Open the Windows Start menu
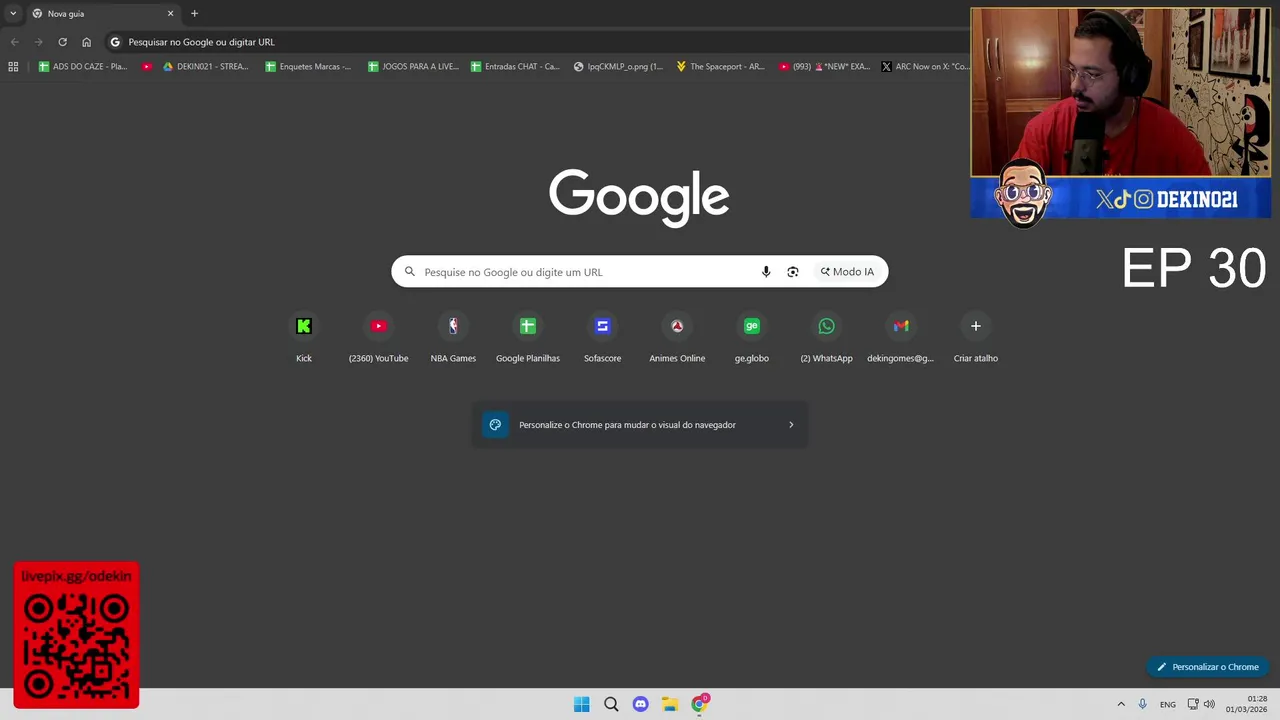 coord(582,704)
